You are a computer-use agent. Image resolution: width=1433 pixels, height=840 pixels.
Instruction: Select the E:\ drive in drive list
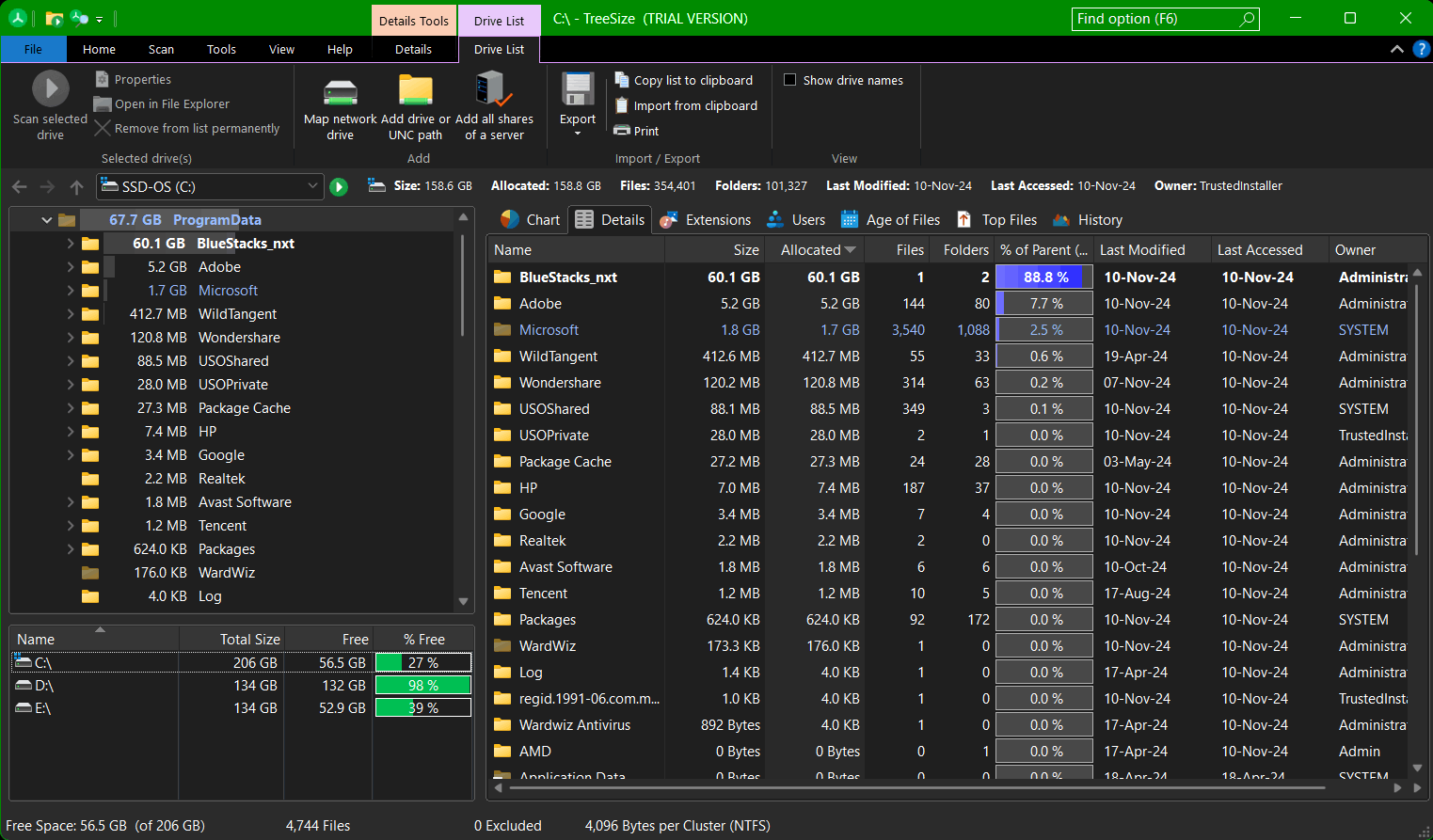tap(240, 708)
